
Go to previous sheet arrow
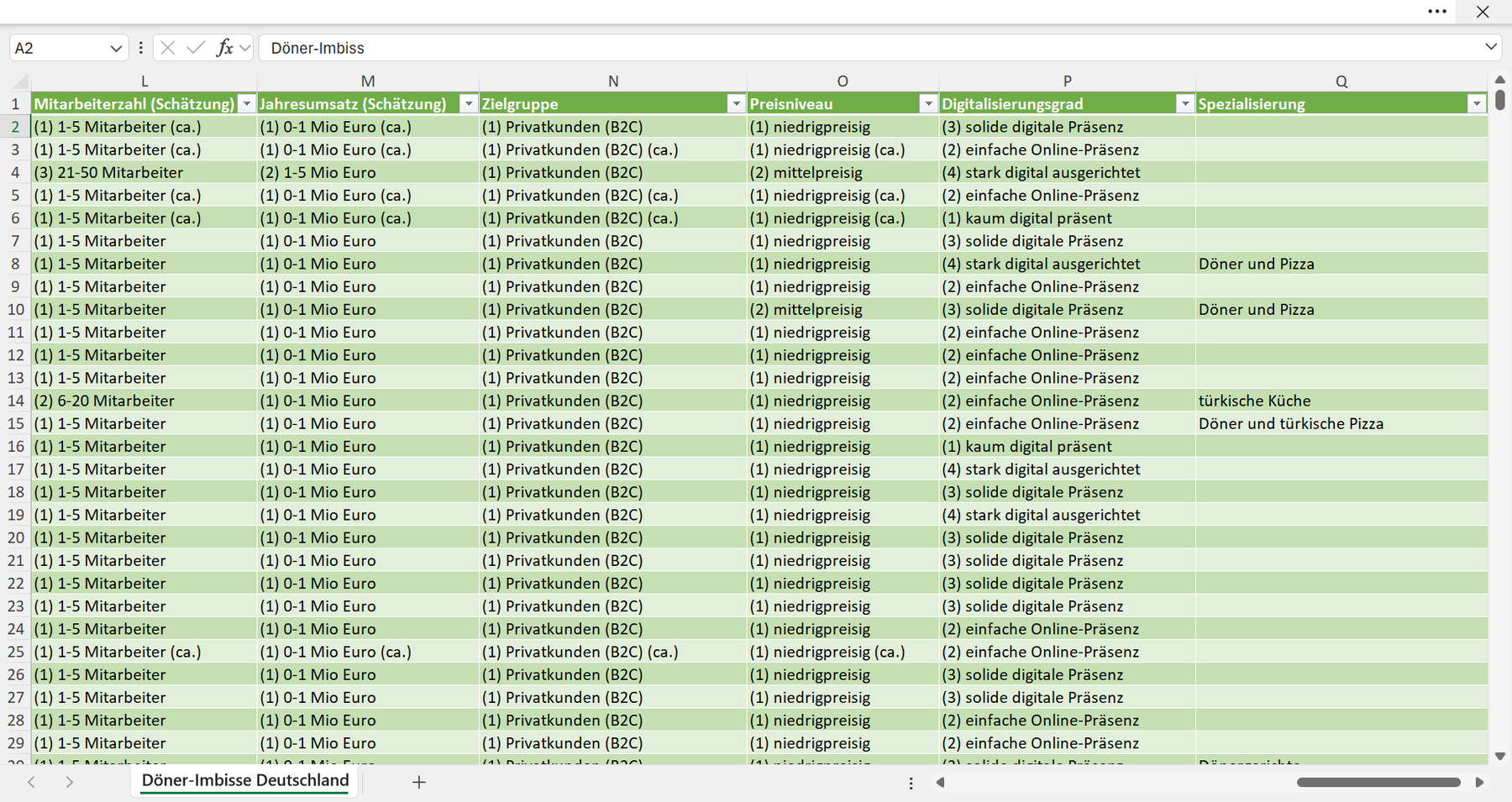click(31, 782)
